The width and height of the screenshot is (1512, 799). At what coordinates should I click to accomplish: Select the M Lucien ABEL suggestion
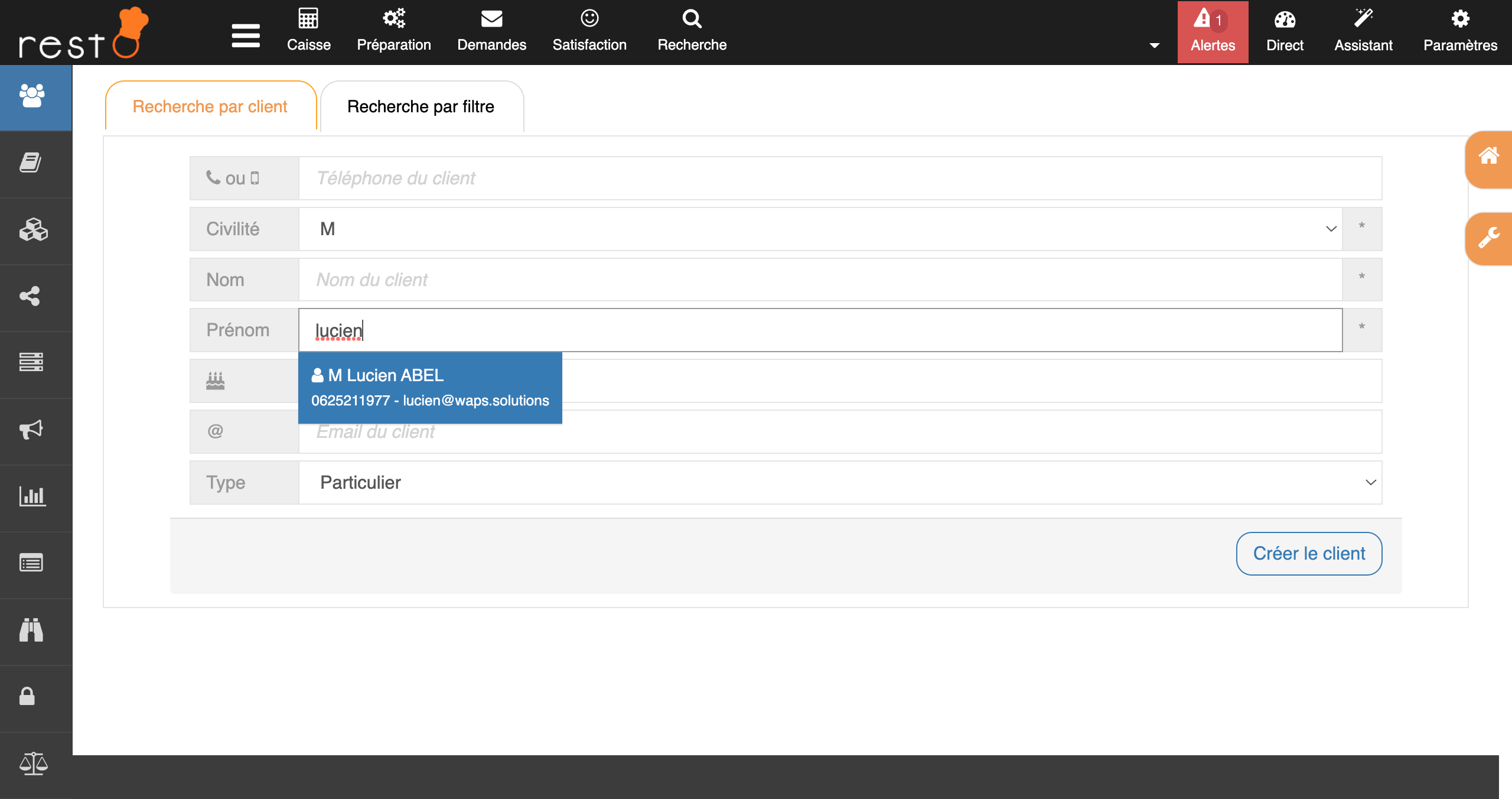pos(430,388)
